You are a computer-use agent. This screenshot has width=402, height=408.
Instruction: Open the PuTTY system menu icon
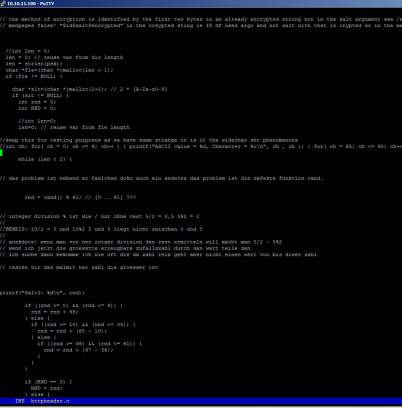[x=3, y=3]
